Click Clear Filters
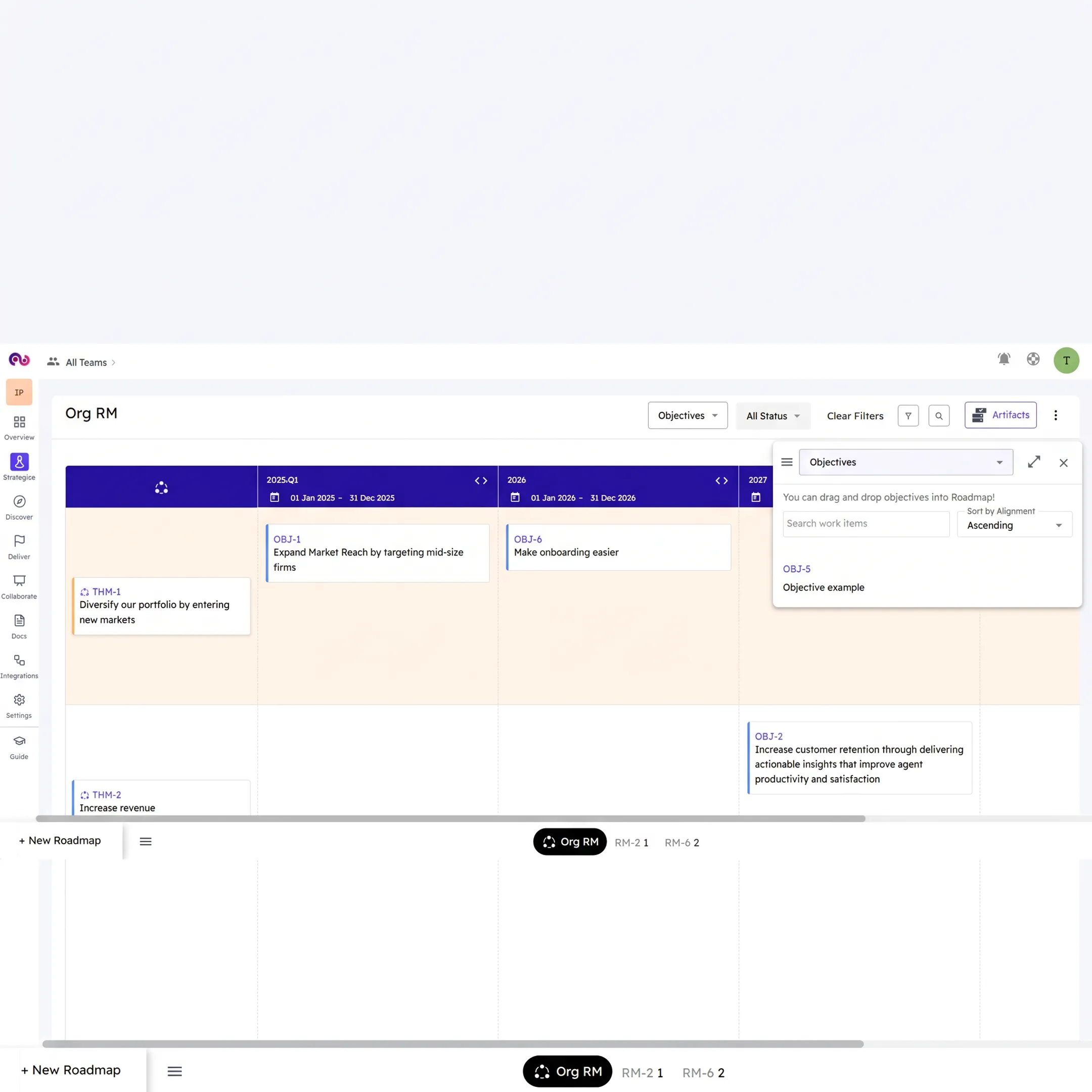The width and height of the screenshot is (1092, 1092). coord(854,416)
